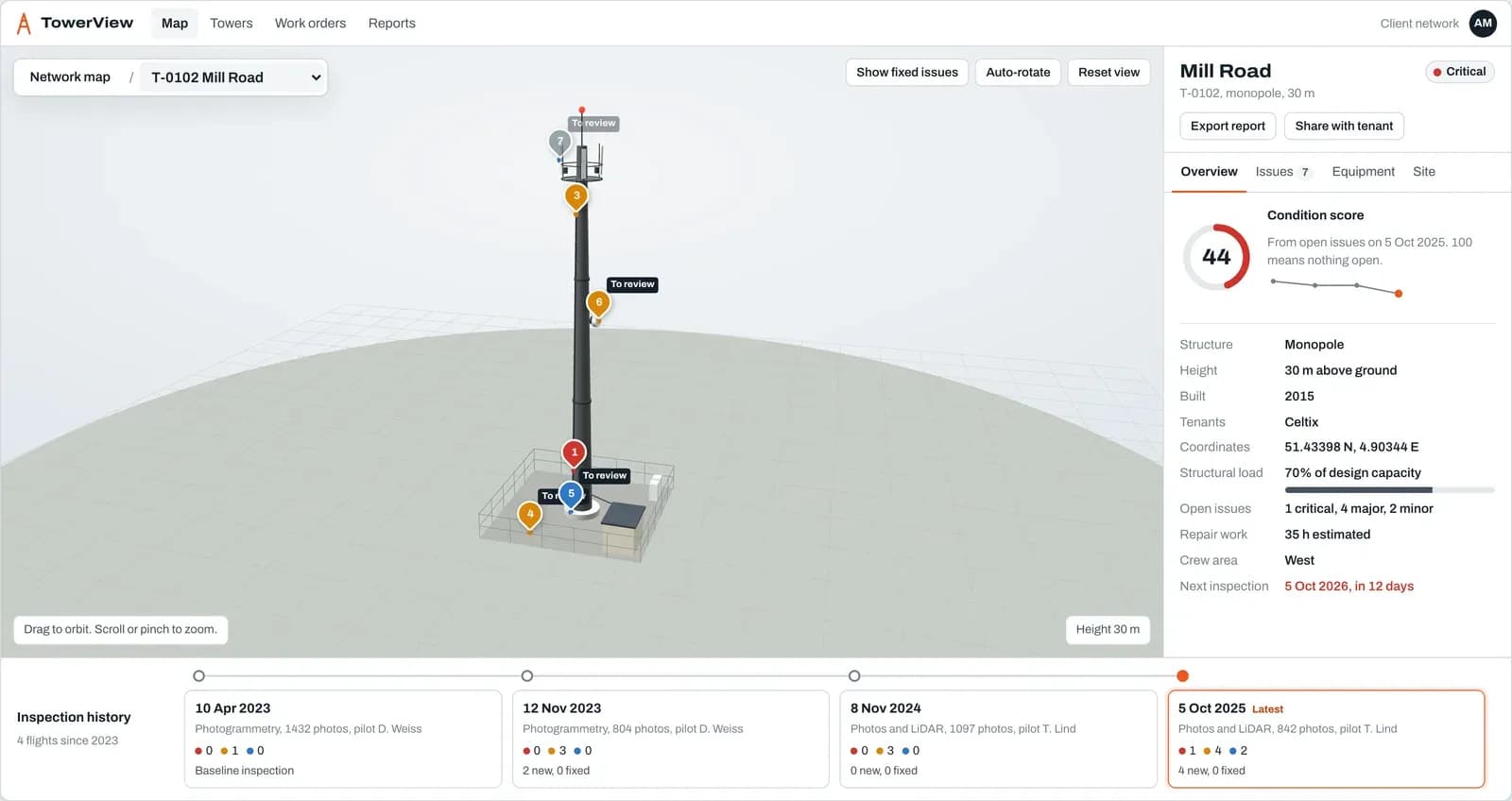Viewport: 1512px width, 801px height.
Task: Toggle Show fixed issues
Action: [x=907, y=73]
